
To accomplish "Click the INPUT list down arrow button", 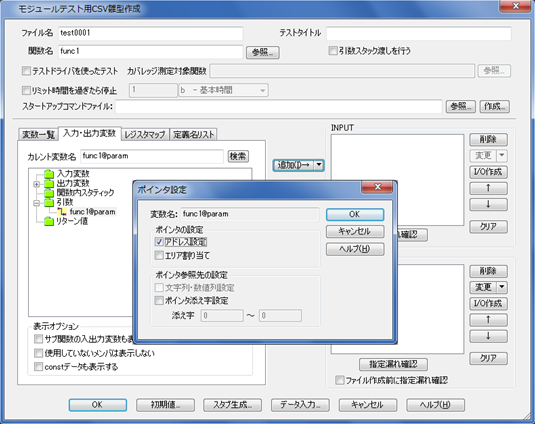I will coord(488,204).
